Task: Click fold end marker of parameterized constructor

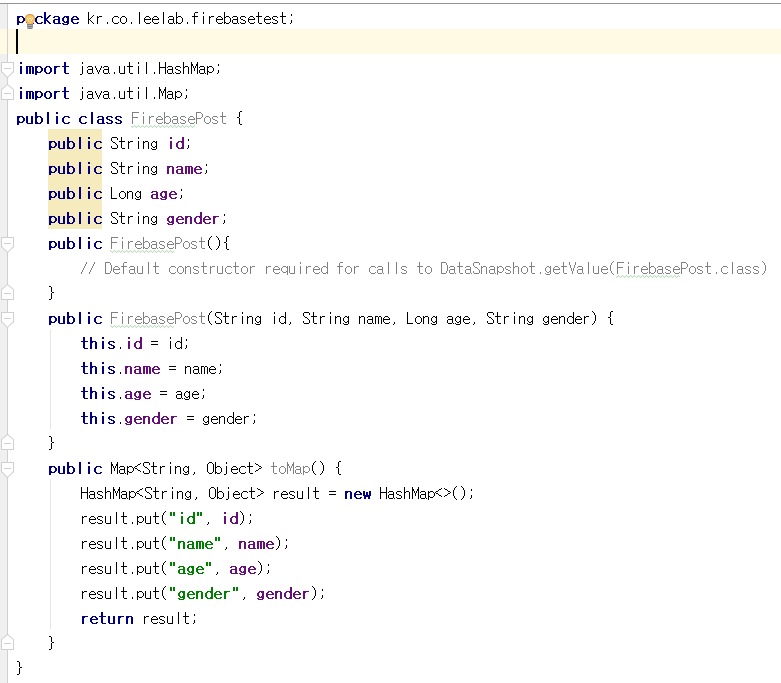Action: click(x=8, y=443)
